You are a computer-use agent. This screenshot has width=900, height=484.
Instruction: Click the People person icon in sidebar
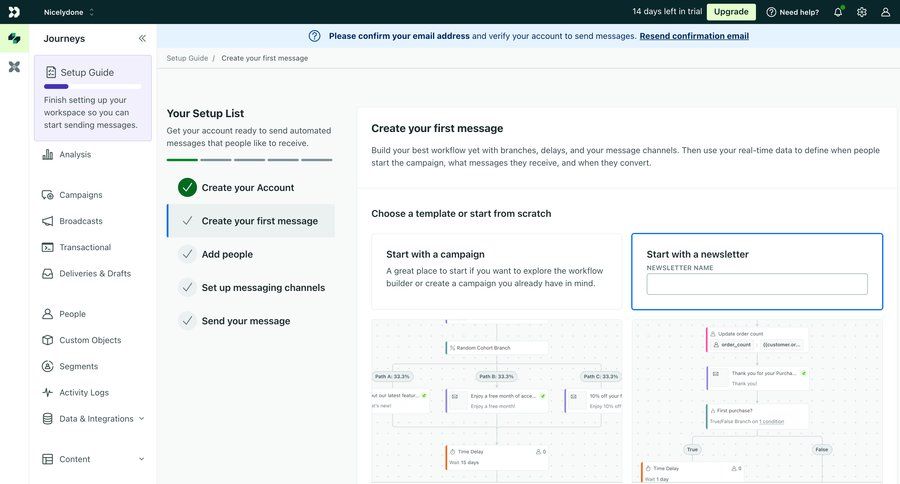click(48, 314)
